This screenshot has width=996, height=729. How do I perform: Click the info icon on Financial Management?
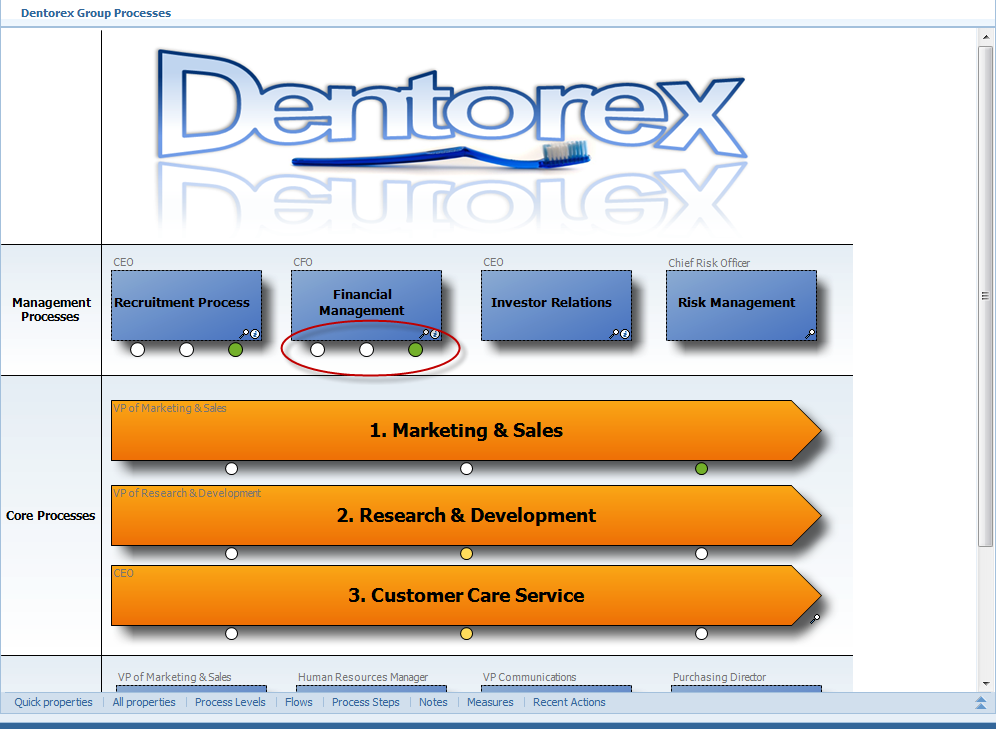435,334
